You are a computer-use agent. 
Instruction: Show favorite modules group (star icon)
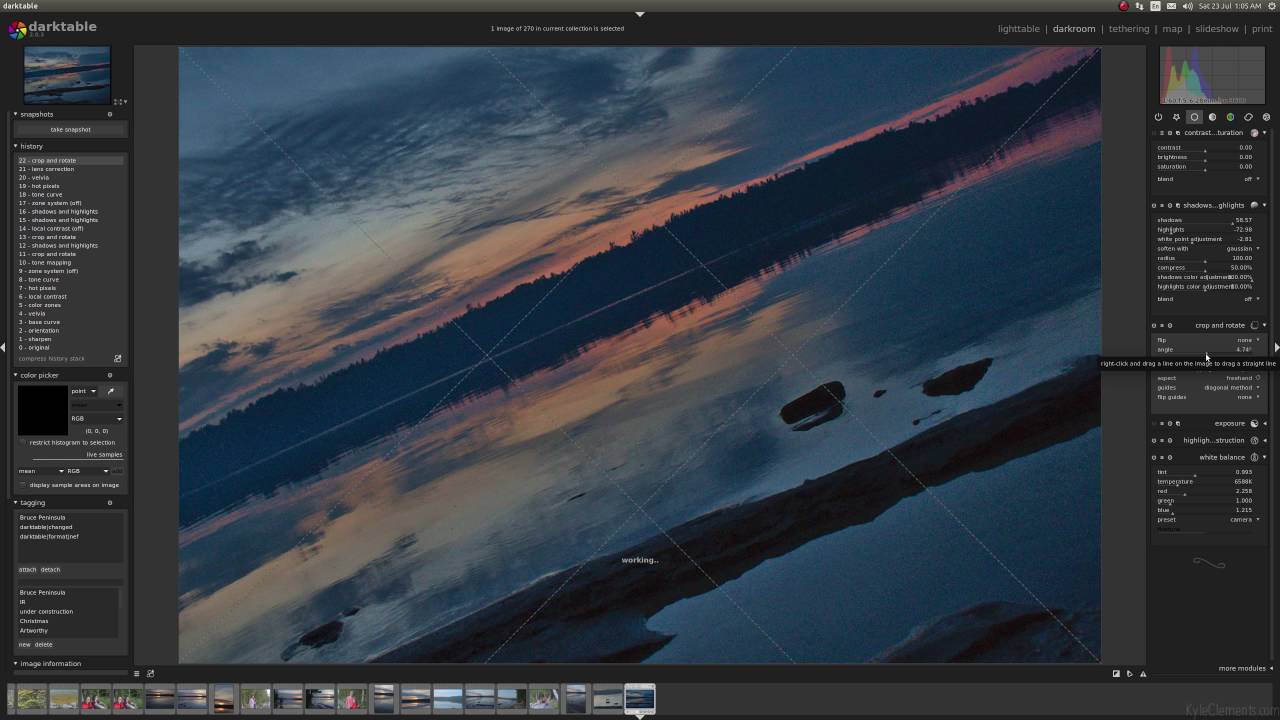pyautogui.click(x=1176, y=117)
